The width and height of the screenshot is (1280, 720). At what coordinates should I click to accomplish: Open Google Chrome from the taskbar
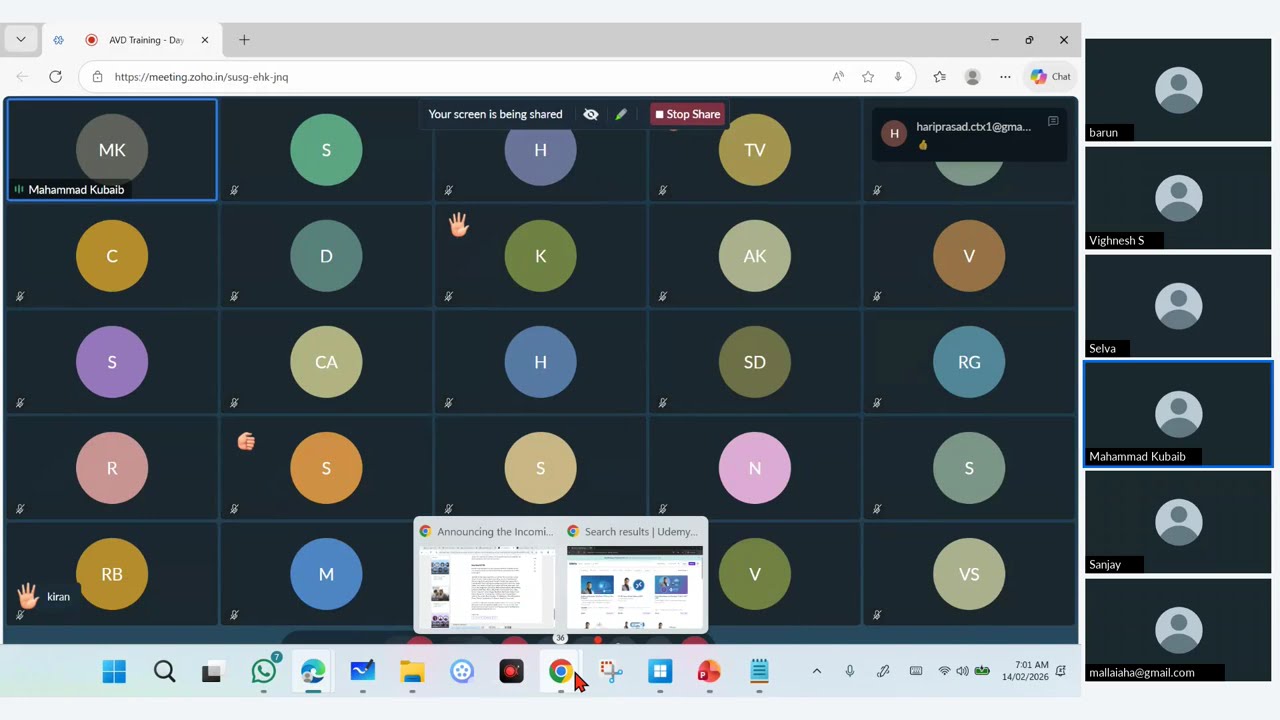click(x=561, y=672)
